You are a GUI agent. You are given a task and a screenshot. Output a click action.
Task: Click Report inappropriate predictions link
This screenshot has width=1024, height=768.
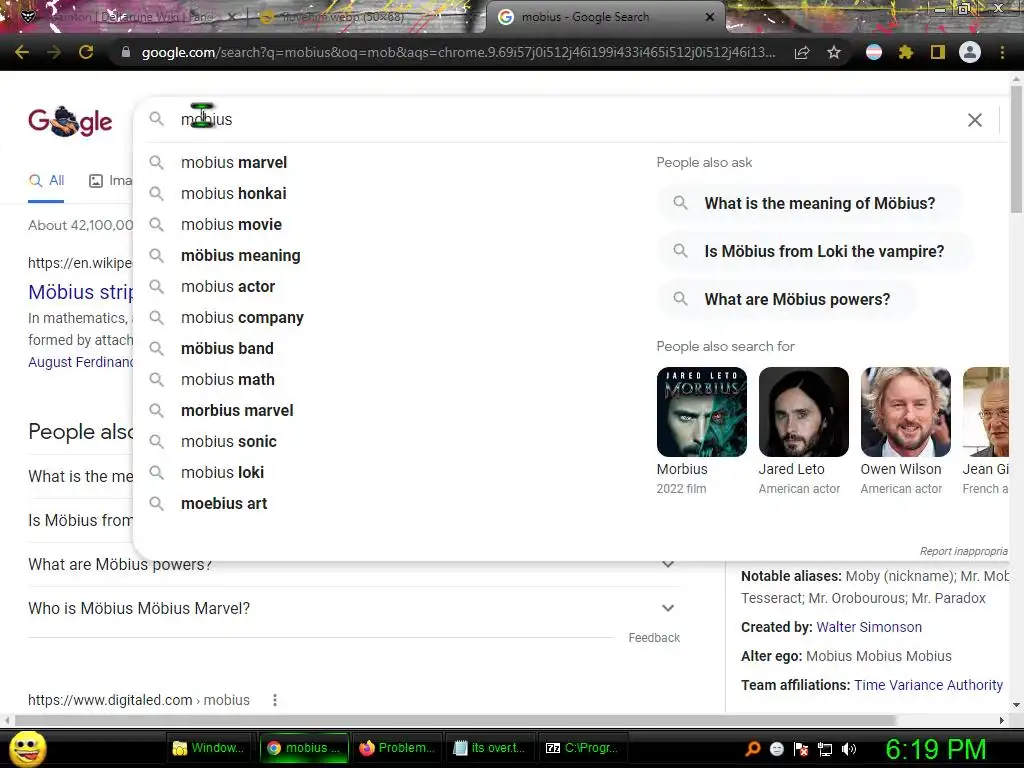coord(964,551)
